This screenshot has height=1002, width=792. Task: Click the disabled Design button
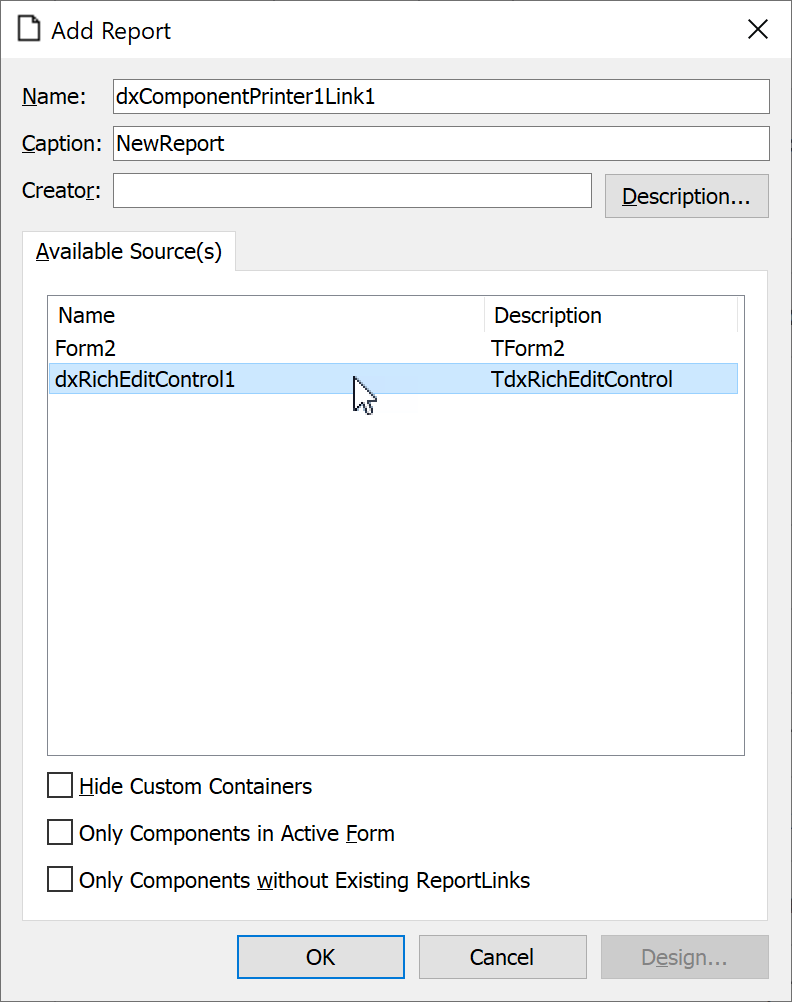[x=684, y=956]
